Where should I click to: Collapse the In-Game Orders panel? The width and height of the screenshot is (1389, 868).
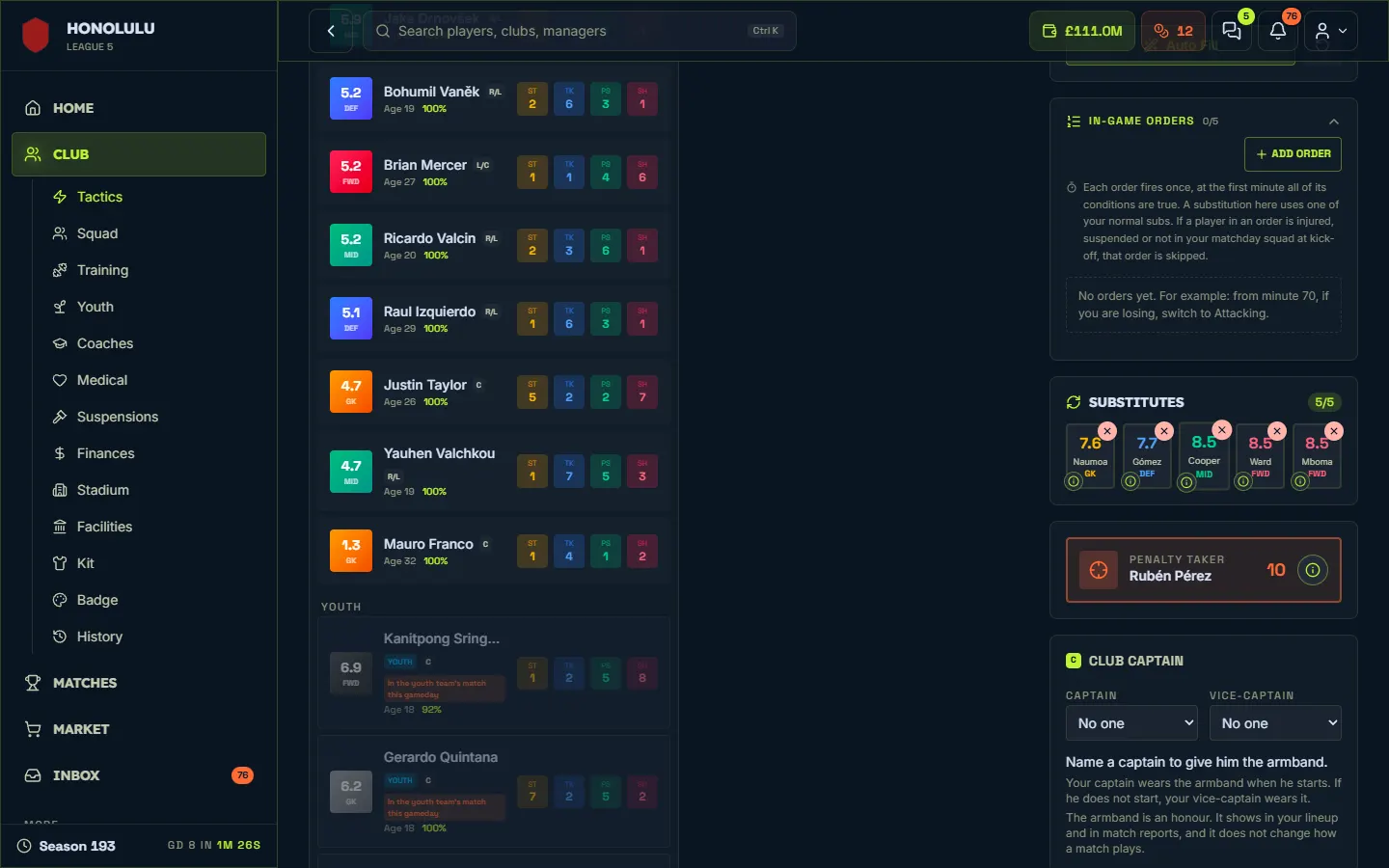coord(1334,122)
